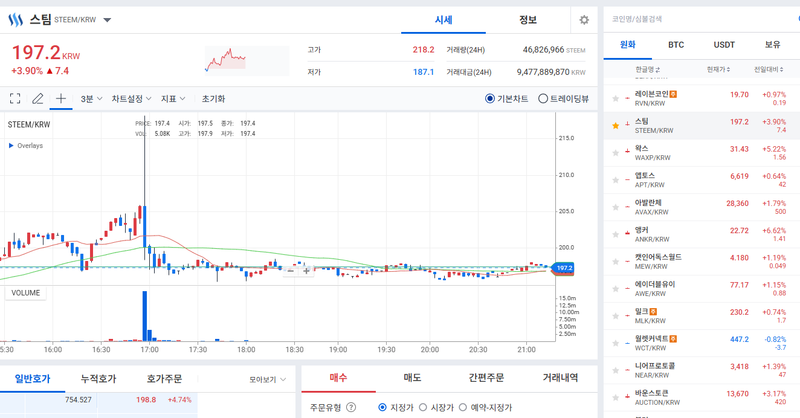Click the 218.2 high price value

(423, 50)
